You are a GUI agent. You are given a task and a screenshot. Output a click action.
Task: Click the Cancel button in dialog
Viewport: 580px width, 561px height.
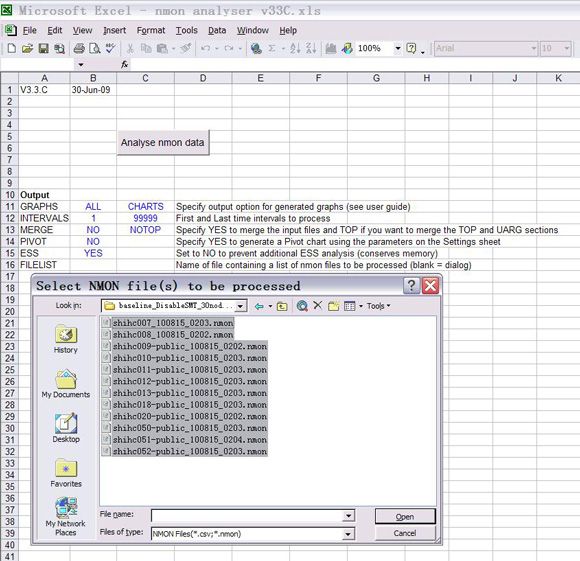[x=405, y=533]
